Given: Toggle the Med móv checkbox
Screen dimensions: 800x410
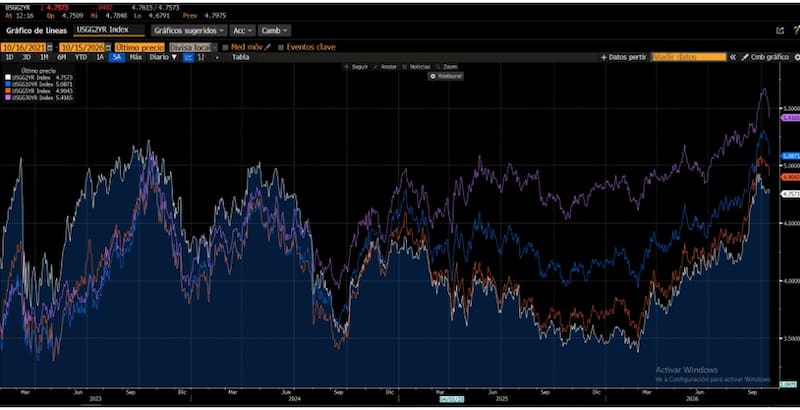Looking at the screenshot, I should 225,47.
